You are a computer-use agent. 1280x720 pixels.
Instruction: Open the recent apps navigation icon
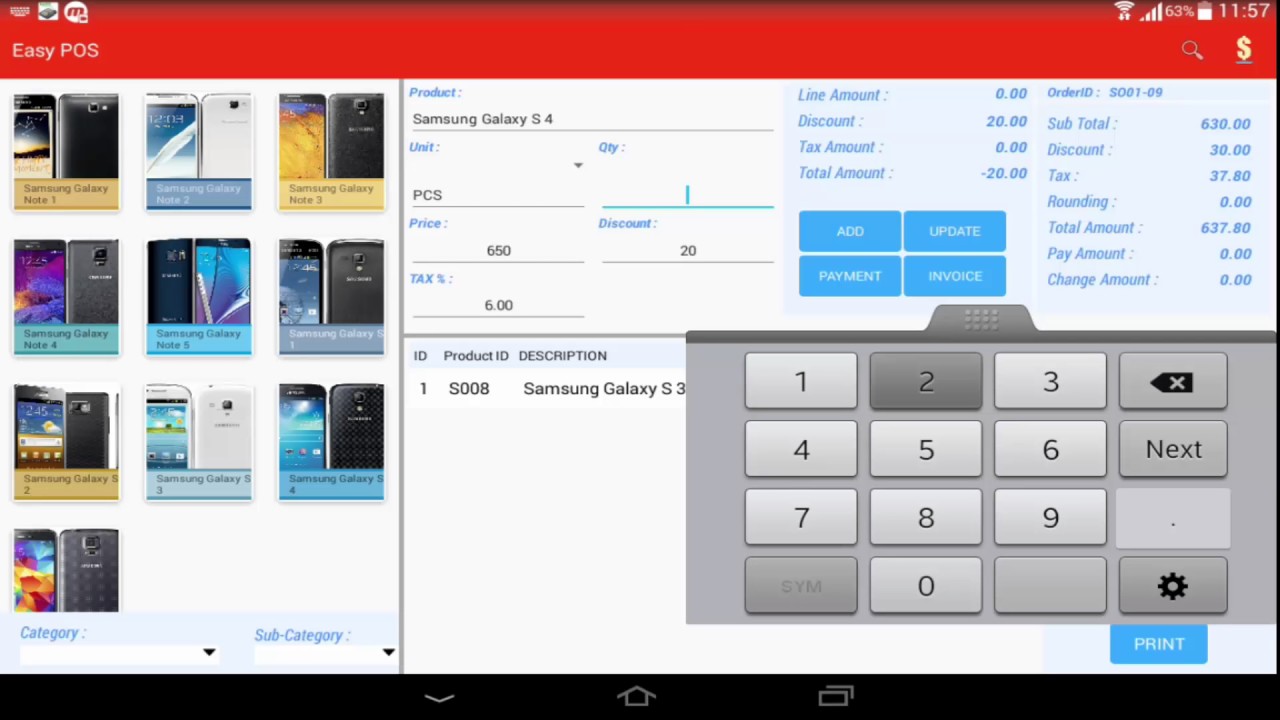836,696
